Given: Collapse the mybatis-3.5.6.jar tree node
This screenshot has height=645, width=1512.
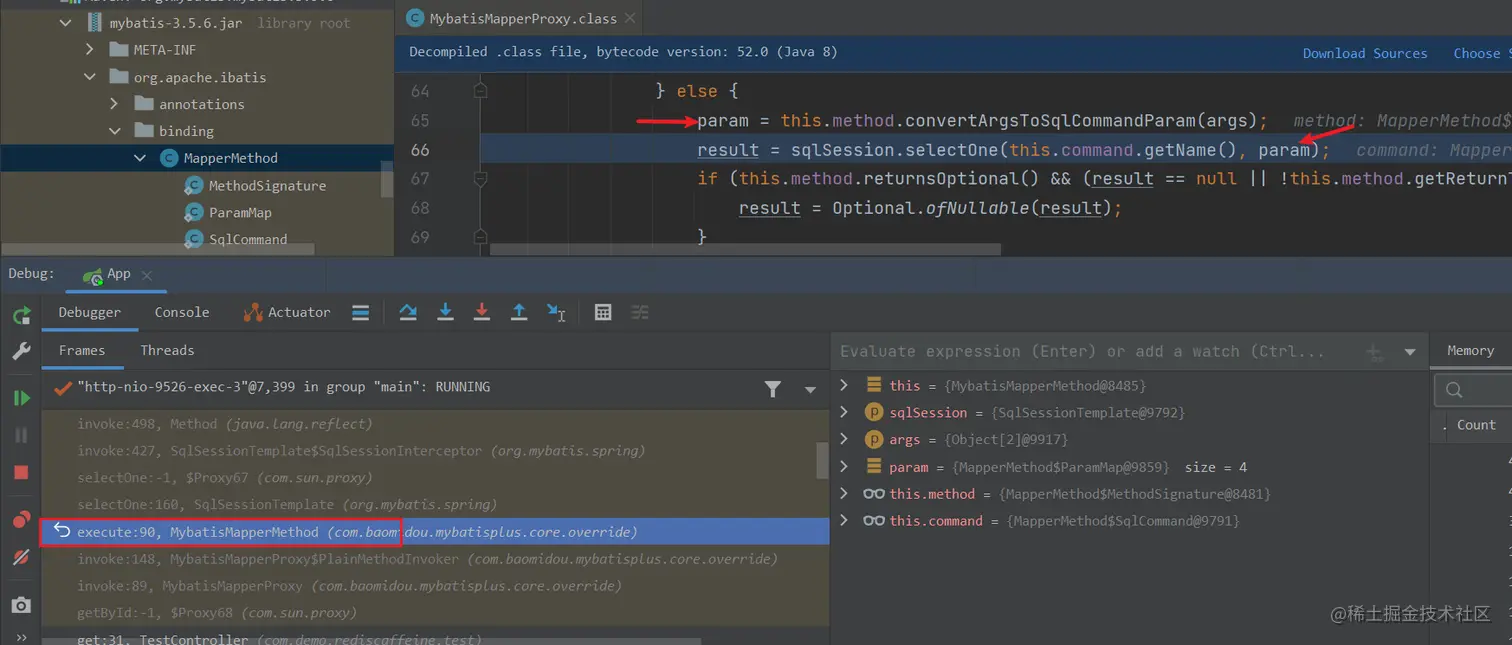Looking at the screenshot, I should (x=66, y=23).
